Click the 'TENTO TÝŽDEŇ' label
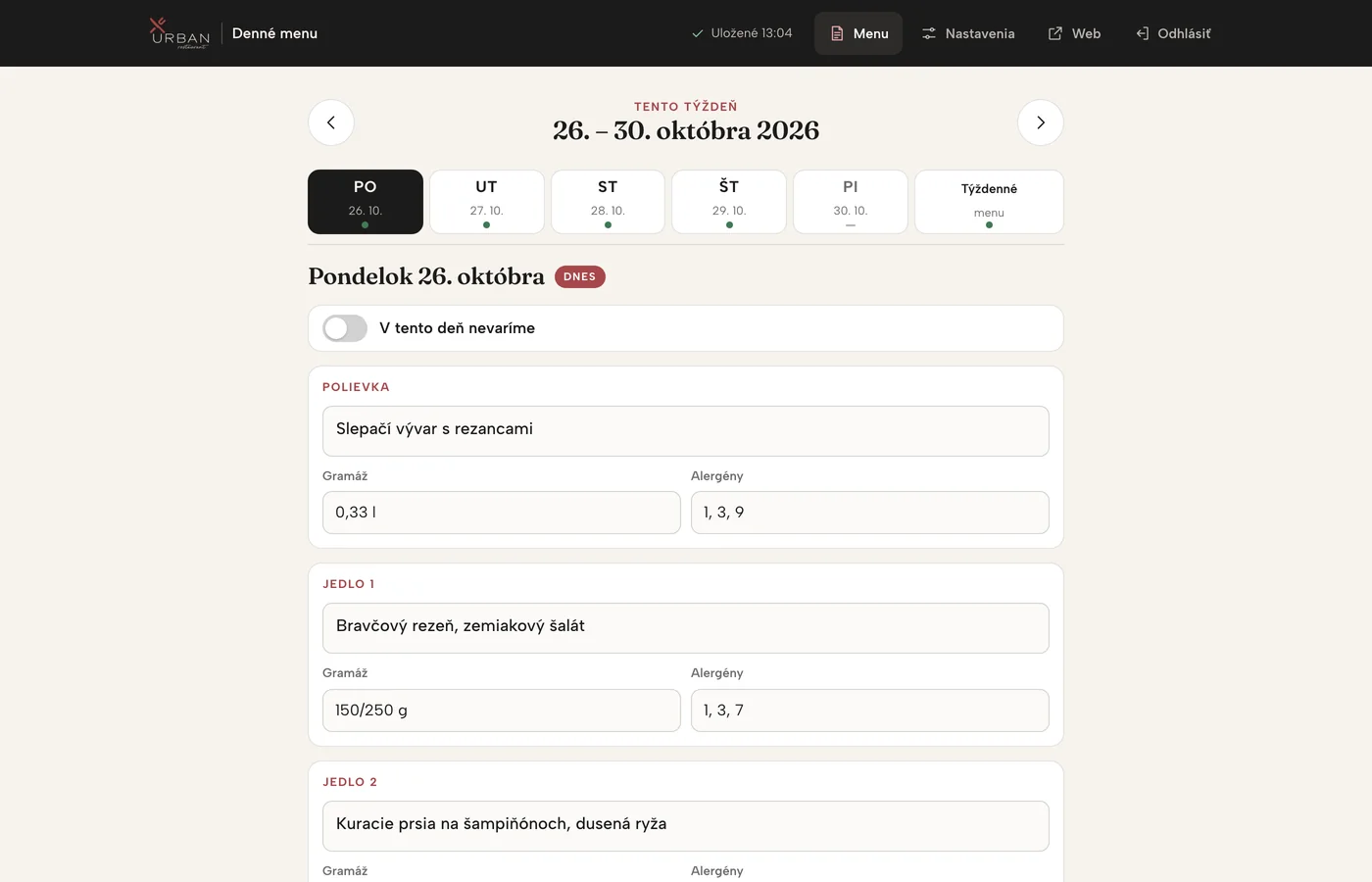 coord(686,106)
